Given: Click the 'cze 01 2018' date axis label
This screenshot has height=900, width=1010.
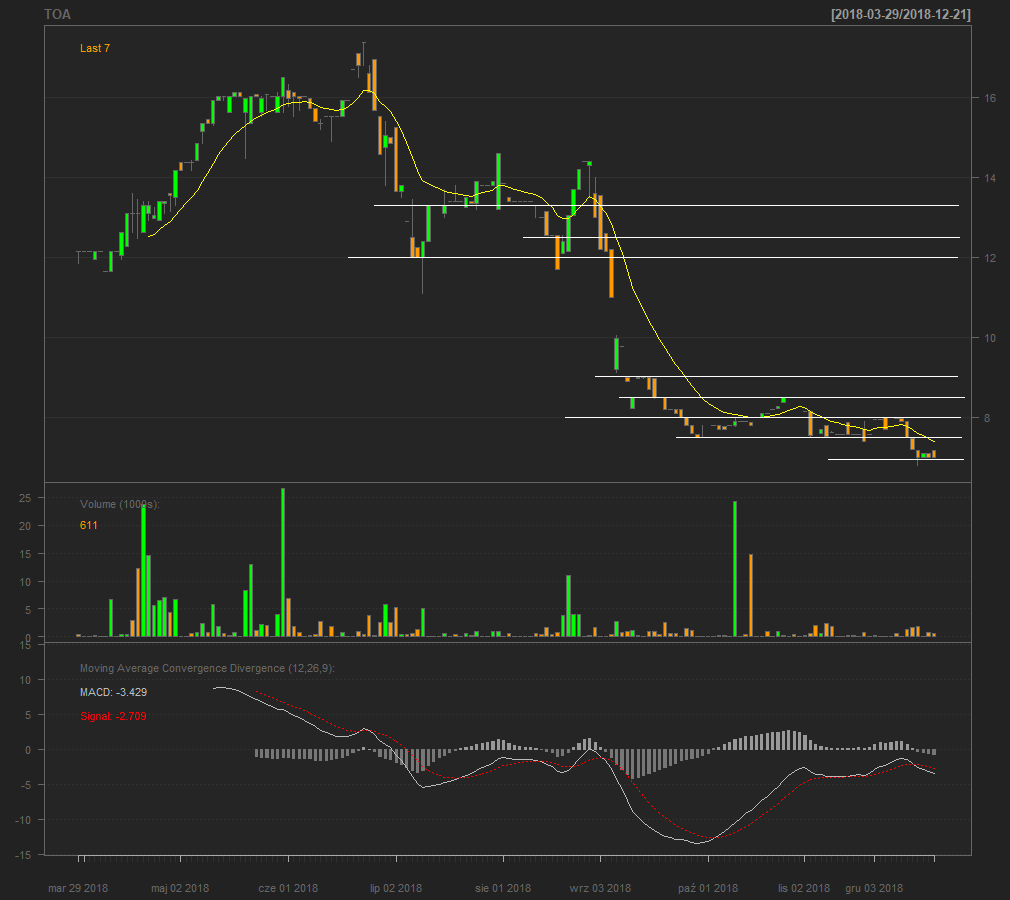Looking at the screenshot, I should click(288, 888).
